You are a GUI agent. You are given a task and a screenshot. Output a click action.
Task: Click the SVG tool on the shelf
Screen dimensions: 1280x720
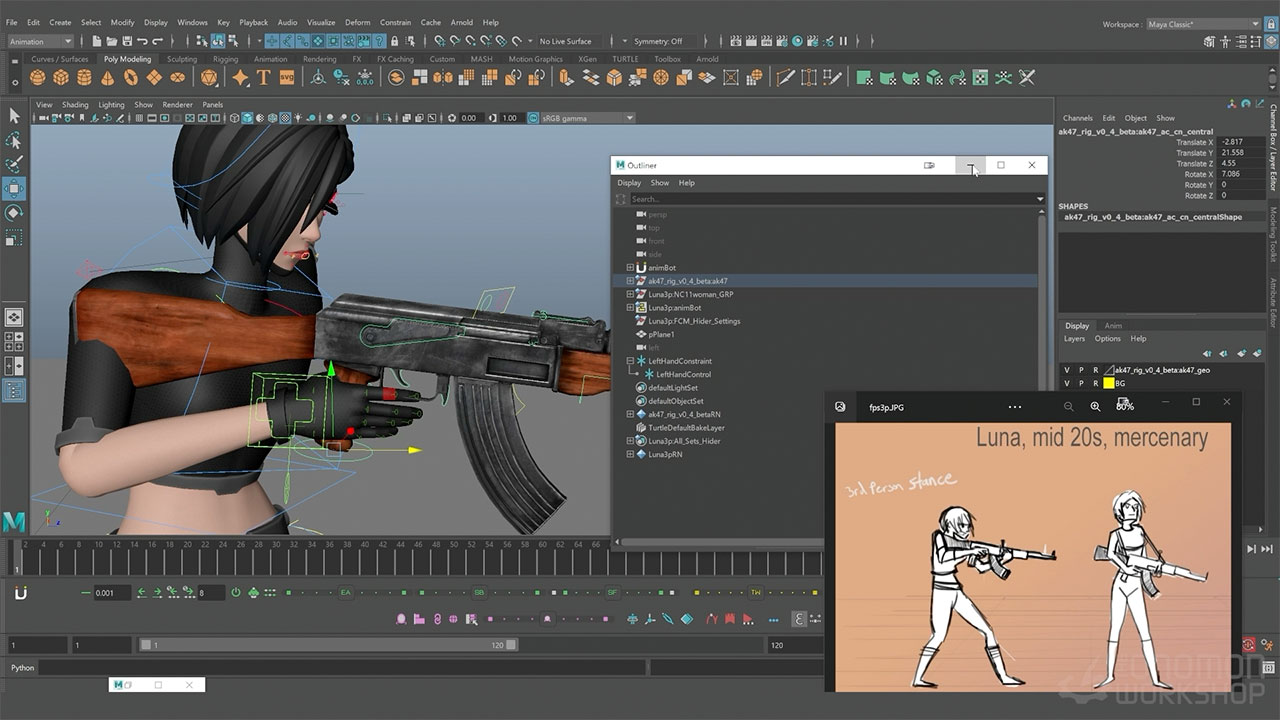tap(287, 78)
